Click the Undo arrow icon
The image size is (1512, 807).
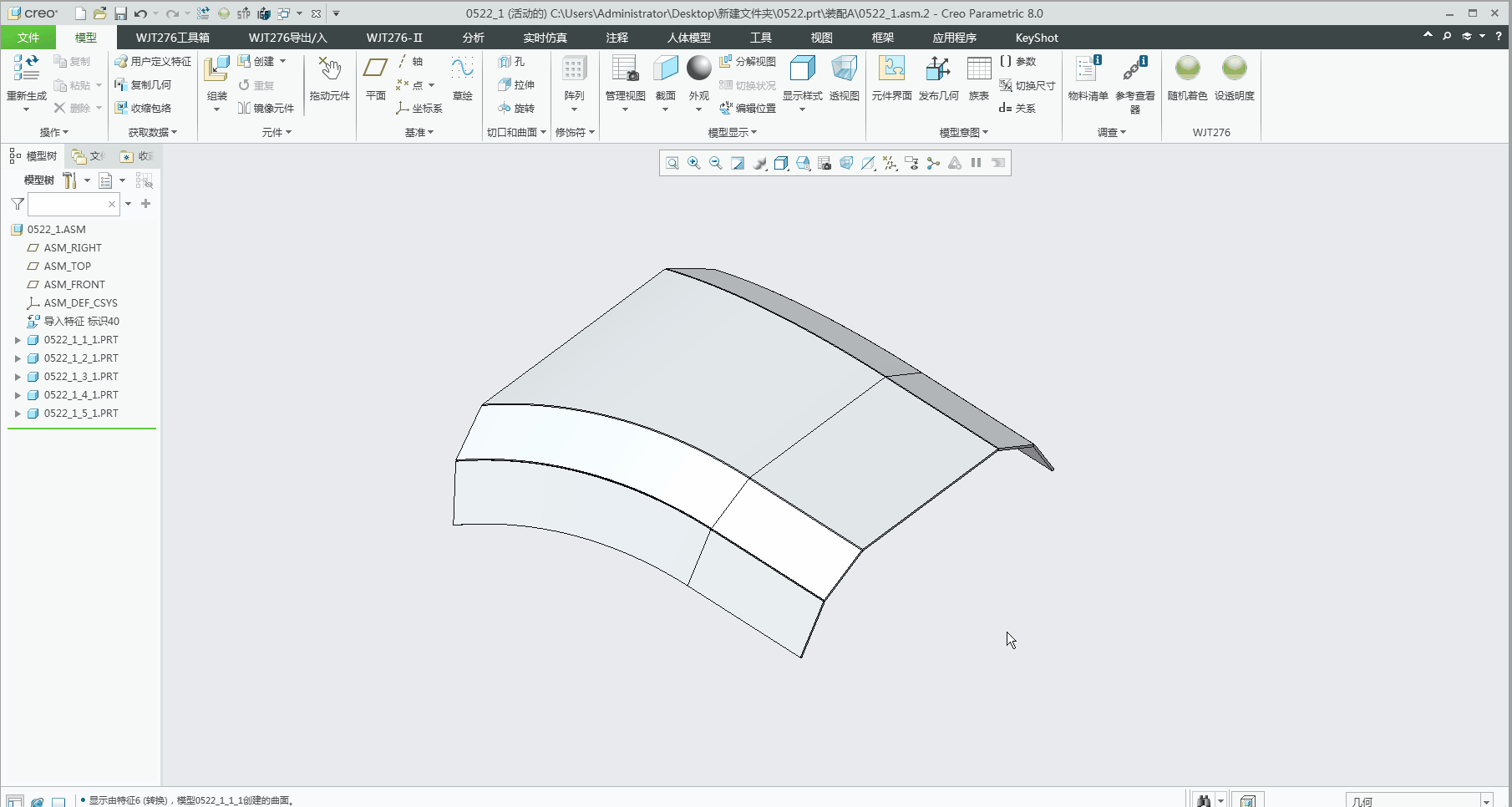point(140,13)
